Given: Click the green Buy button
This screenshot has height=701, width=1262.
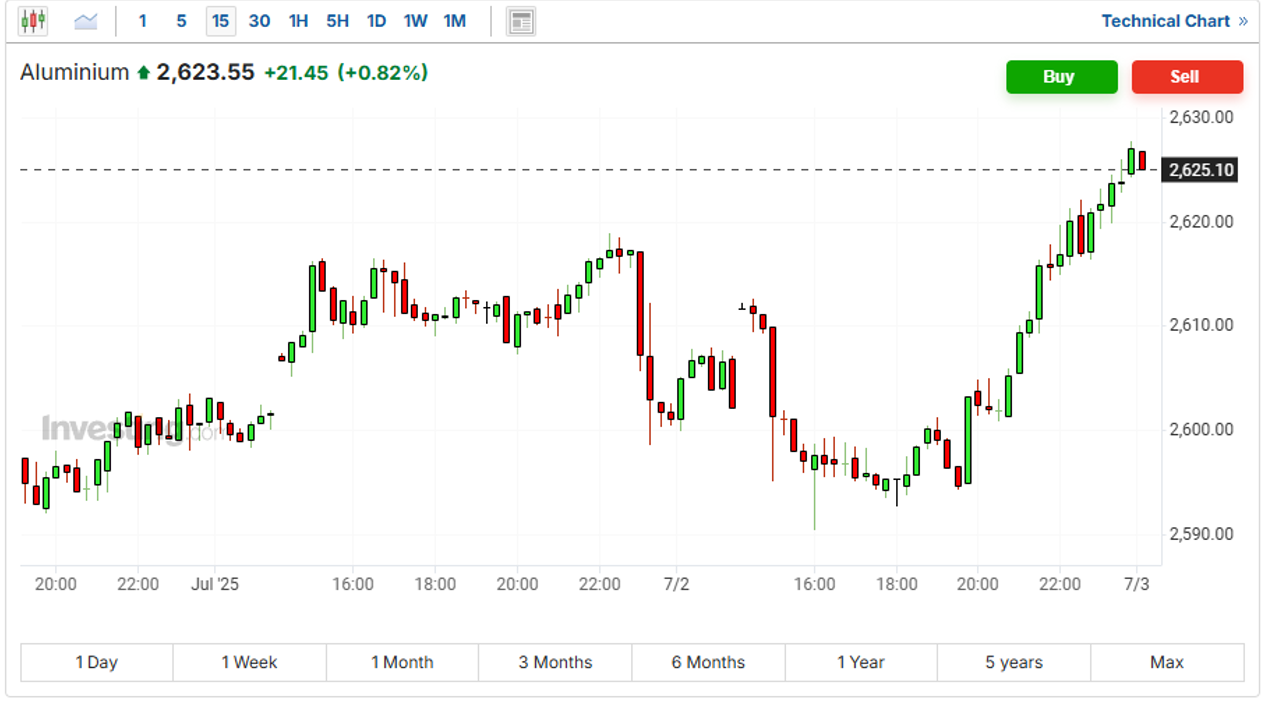Looking at the screenshot, I should 1061,77.
